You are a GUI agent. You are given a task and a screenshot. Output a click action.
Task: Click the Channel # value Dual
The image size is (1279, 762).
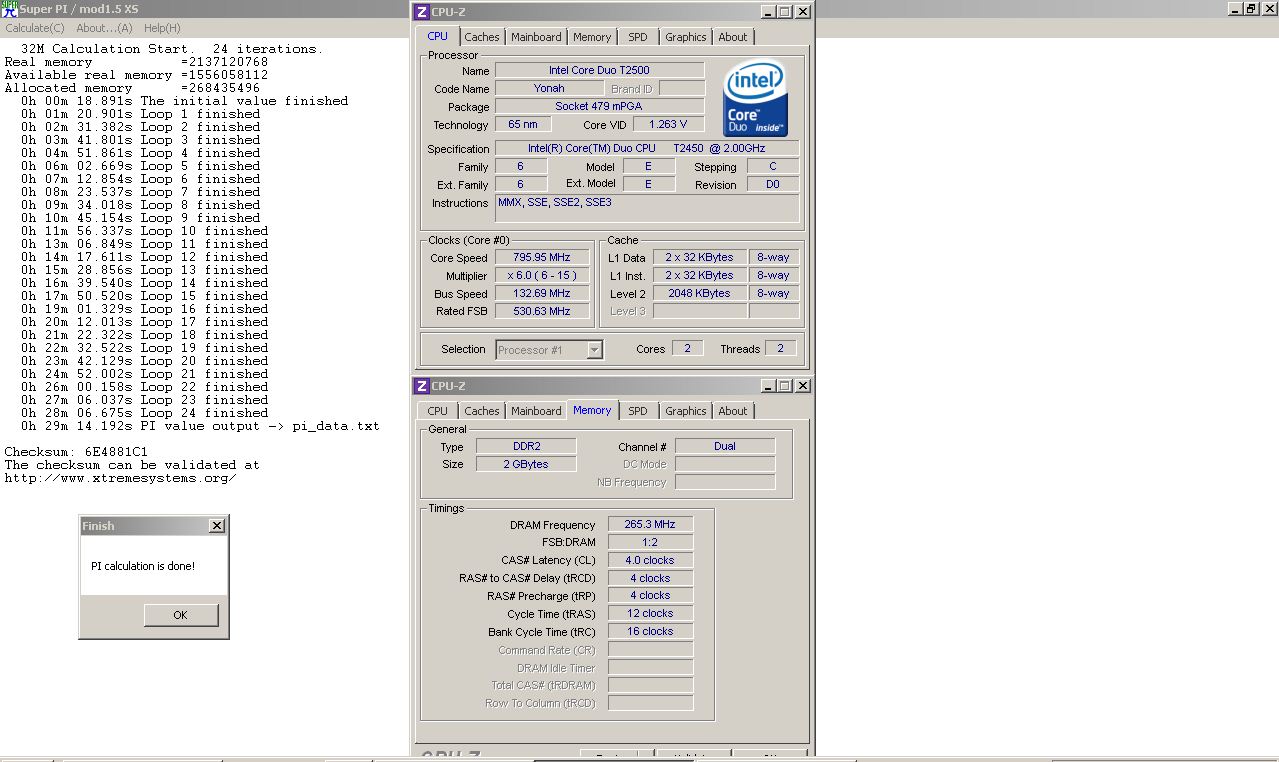tap(725, 446)
